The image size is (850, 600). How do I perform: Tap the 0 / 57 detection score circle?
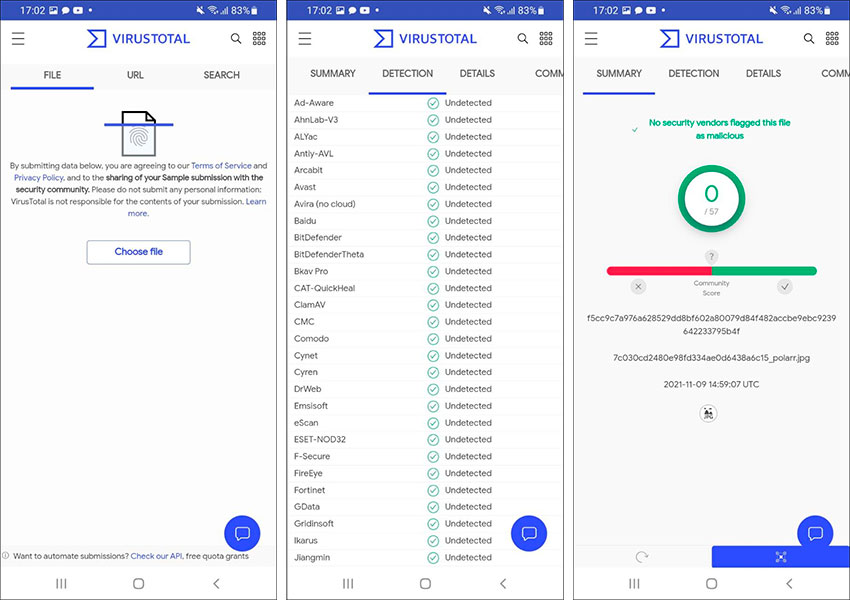point(711,198)
